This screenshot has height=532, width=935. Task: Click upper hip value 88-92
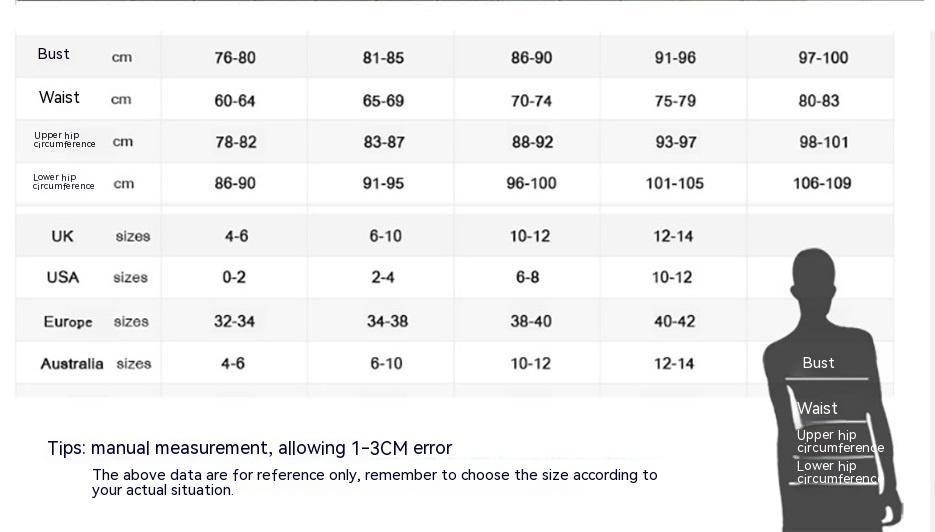tap(532, 142)
